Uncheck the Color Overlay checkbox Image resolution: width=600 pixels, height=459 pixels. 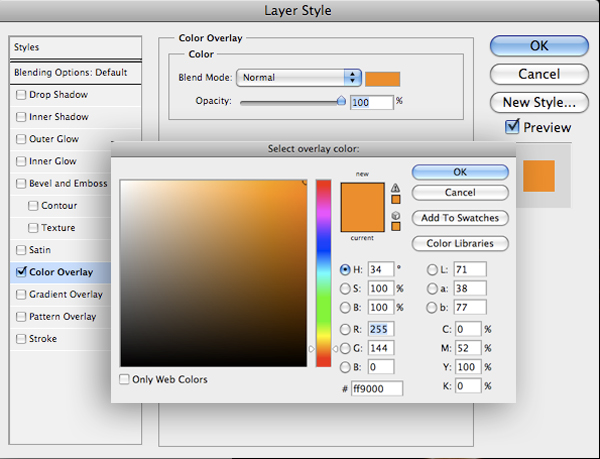[21, 272]
